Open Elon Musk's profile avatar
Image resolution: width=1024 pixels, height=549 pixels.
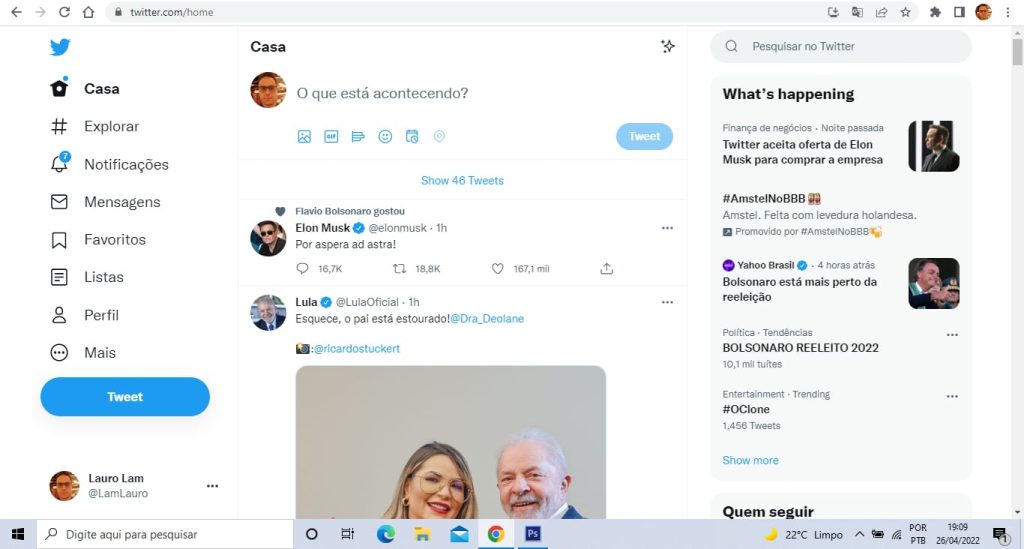(x=268, y=238)
